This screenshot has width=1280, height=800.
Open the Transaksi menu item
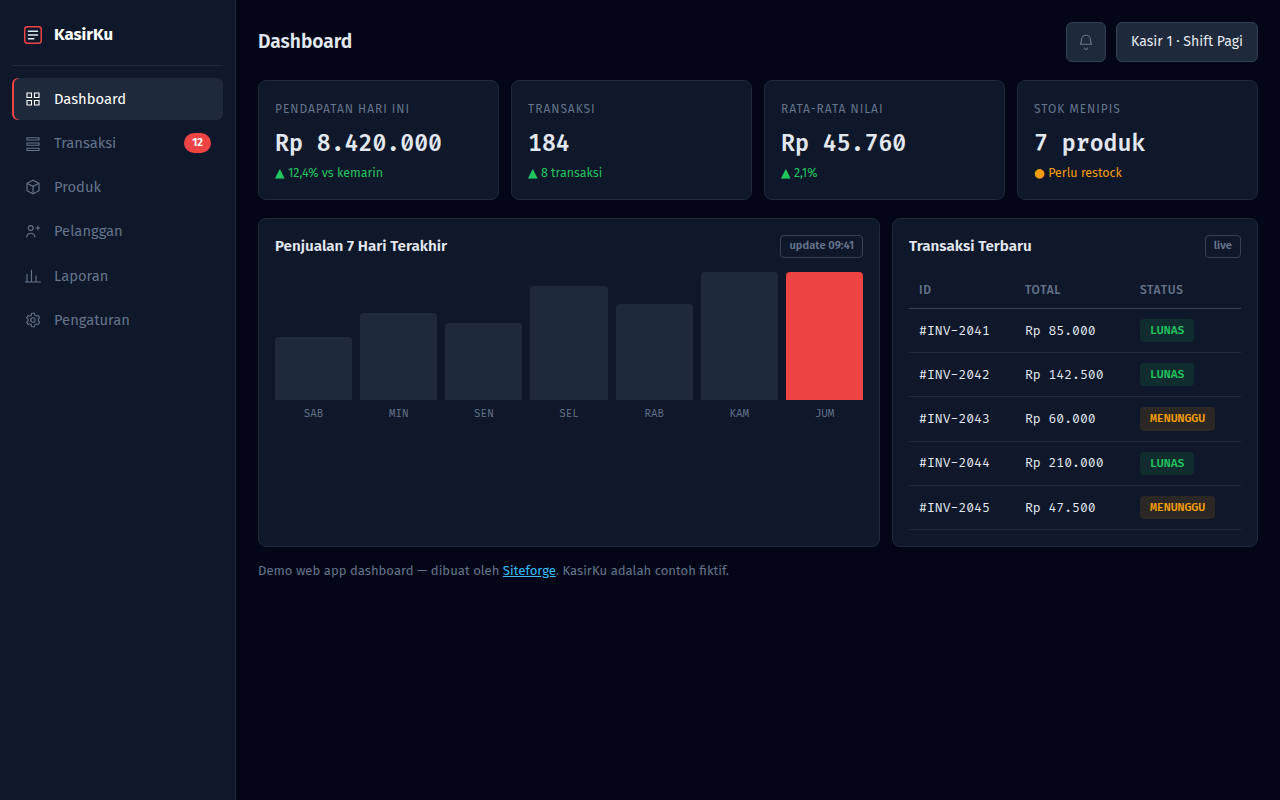point(118,143)
